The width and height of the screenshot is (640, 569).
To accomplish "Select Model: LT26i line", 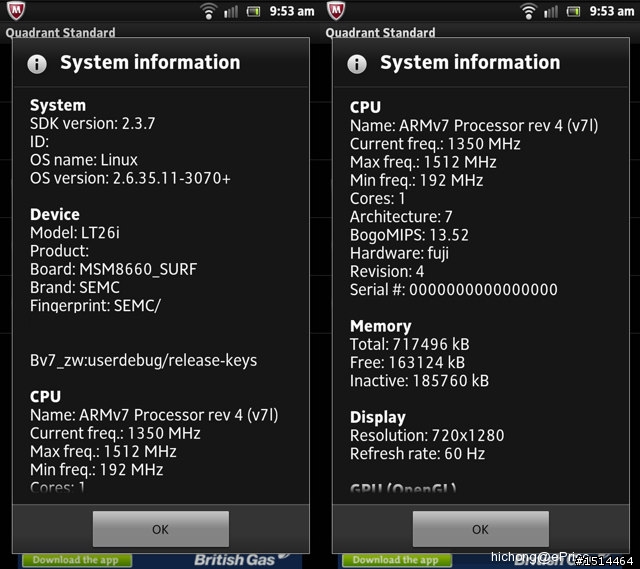I will tap(75, 233).
